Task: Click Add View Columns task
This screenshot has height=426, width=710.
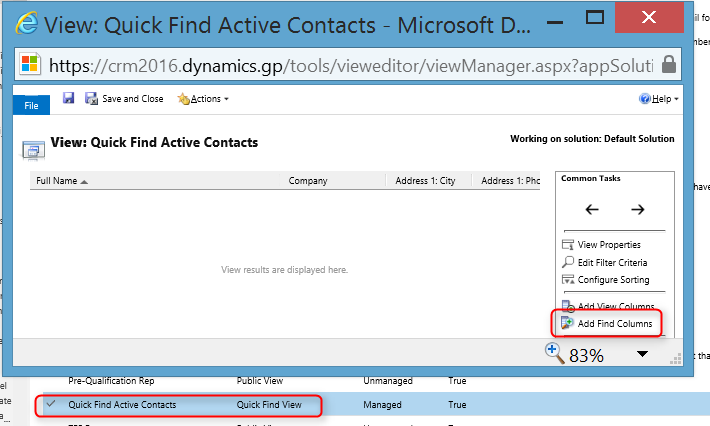Action: [608, 306]
